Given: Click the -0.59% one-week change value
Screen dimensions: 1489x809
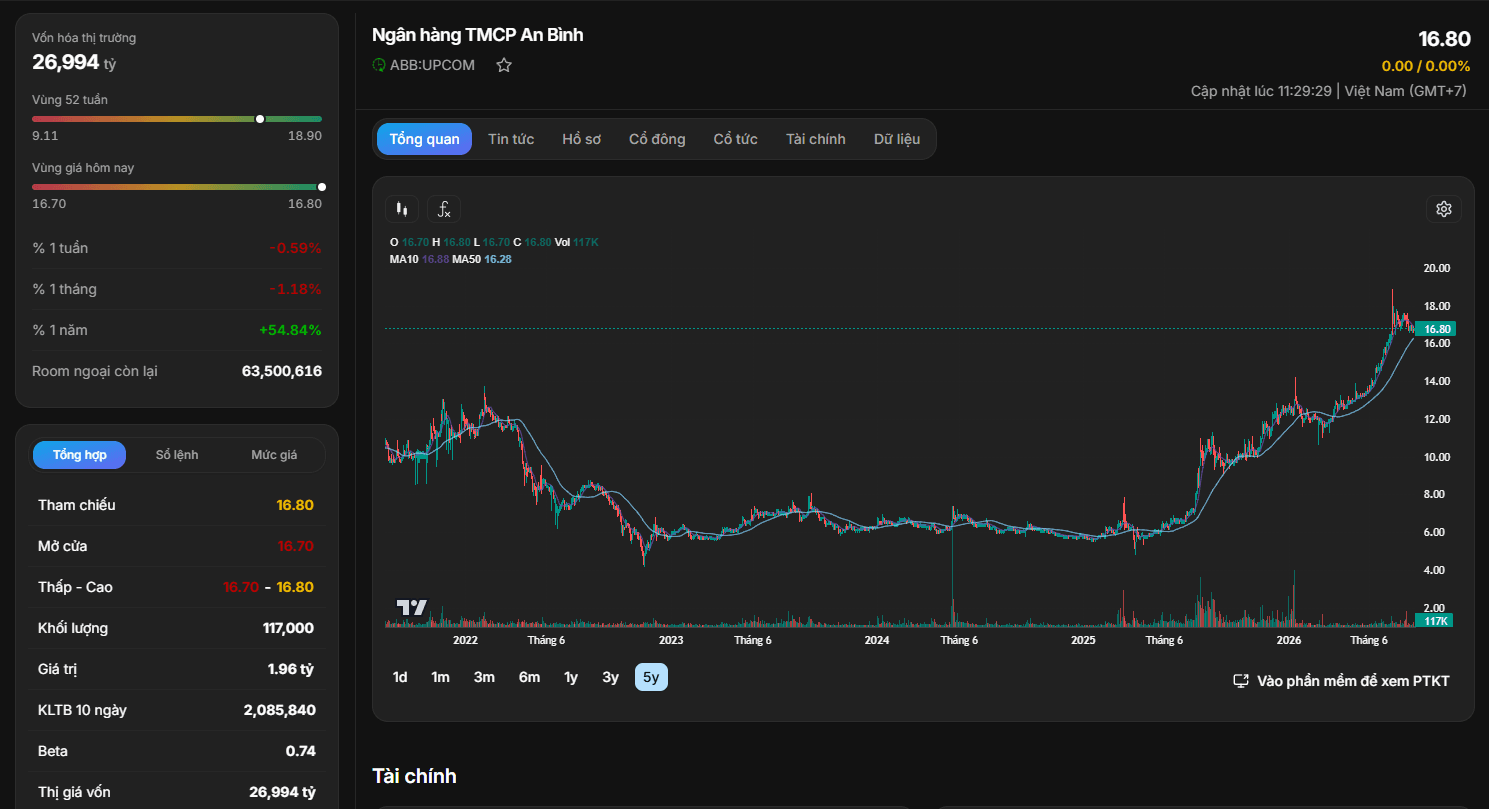Looking at the screenshot, I should click(295, 248).
